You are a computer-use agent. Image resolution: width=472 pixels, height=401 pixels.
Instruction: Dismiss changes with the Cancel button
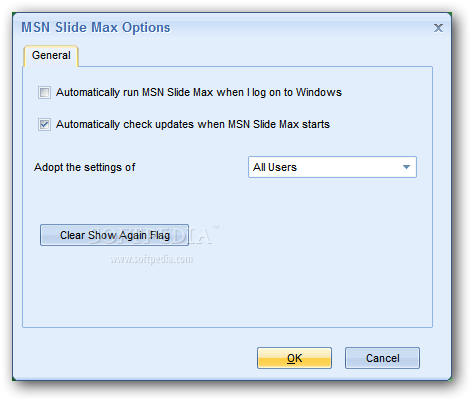pyautogui.click(x=382, y=358)
